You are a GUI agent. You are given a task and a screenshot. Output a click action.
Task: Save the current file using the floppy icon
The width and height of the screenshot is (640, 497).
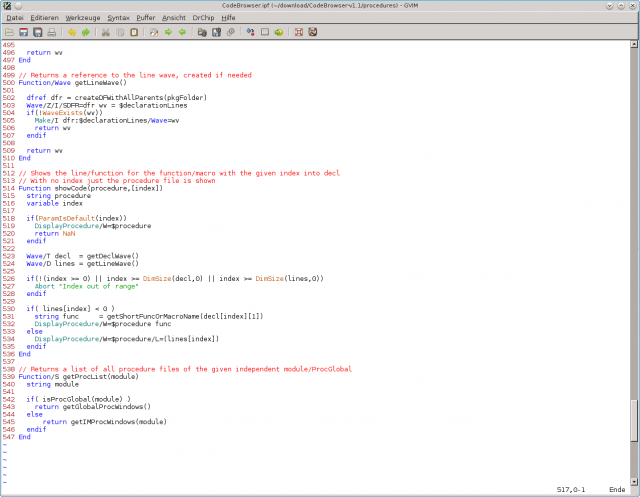click(x=24, y=32)
